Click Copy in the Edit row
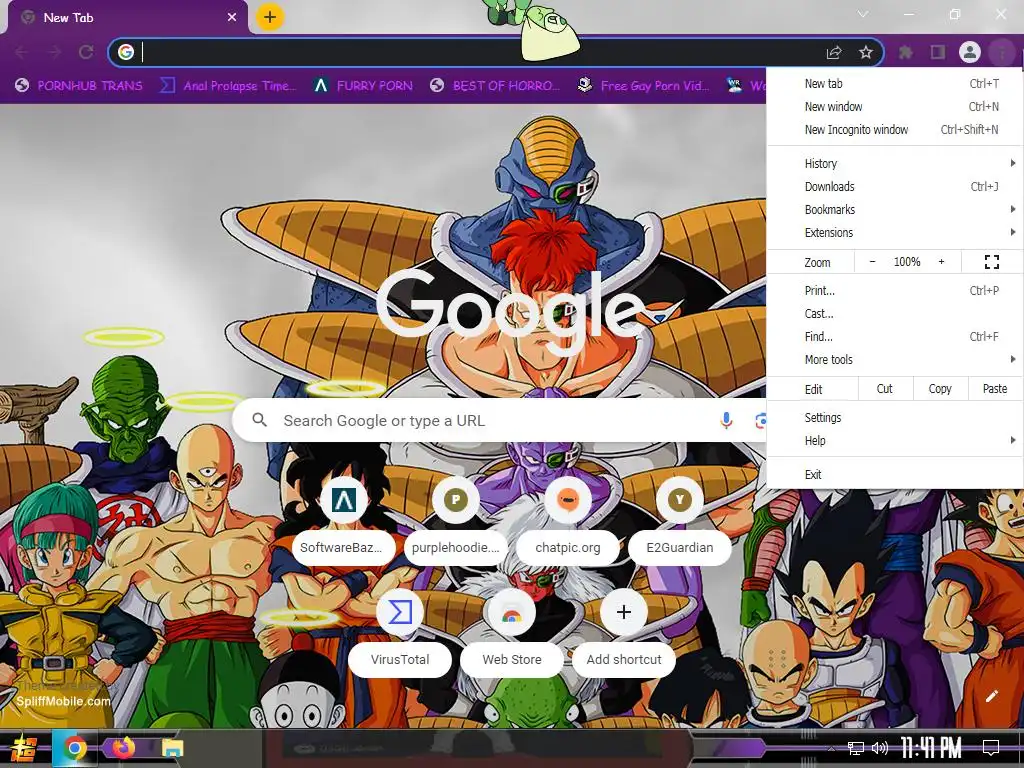Viewport: 1024px width, 768px height. pyautogui.click(x=940, y=389)
